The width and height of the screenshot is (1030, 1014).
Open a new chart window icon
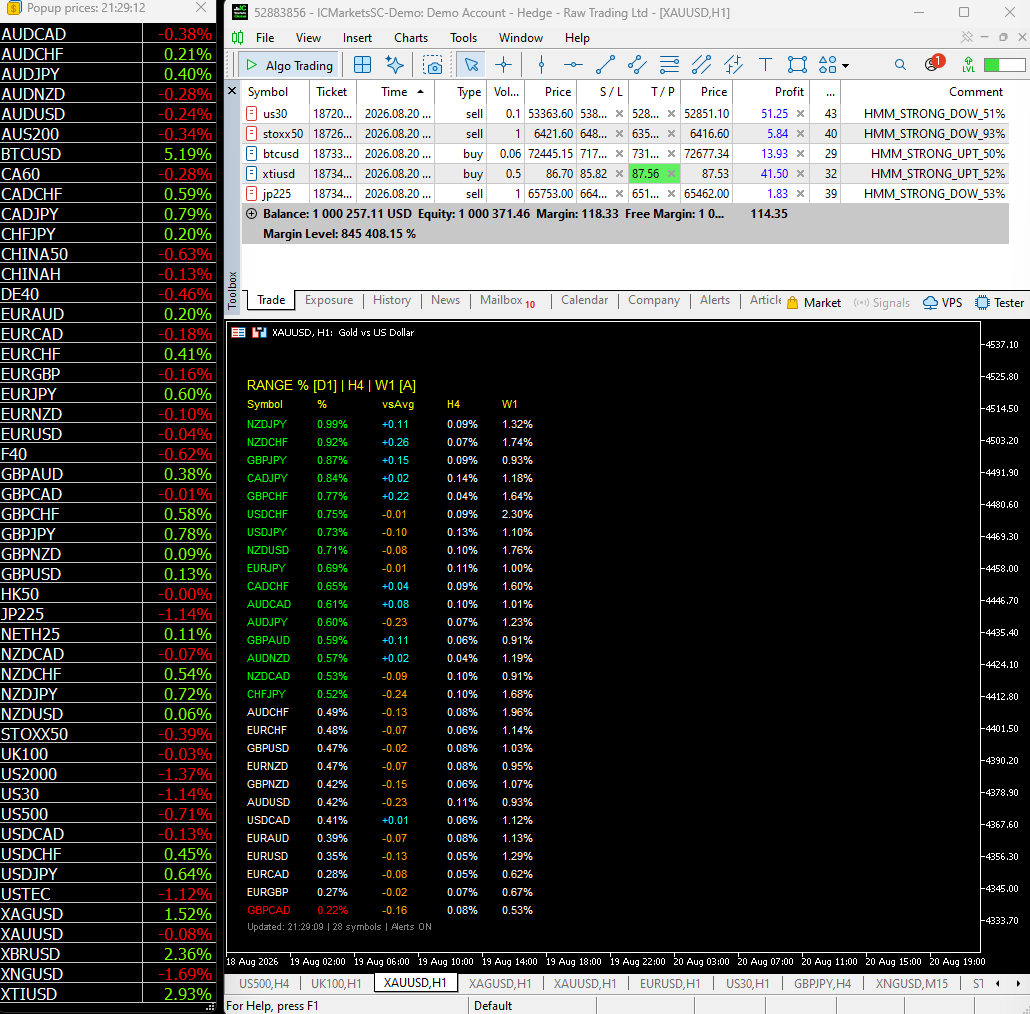(x=362, y=64)
